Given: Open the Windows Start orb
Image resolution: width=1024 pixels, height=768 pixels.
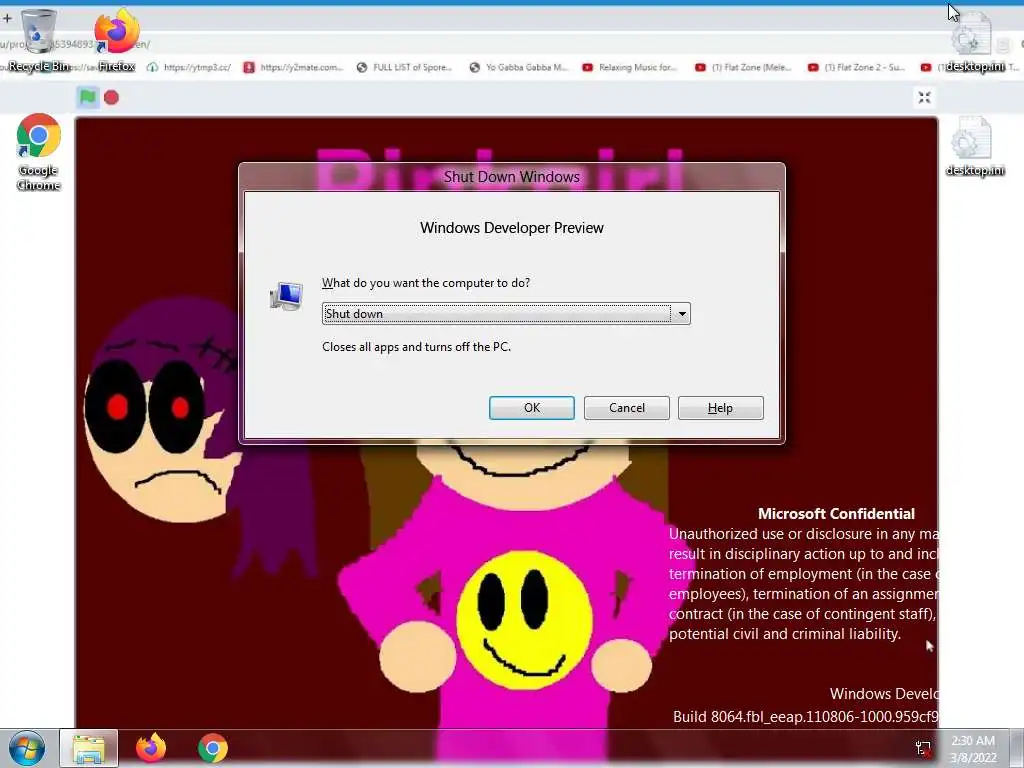Looking at the screenshot, I should [27, 748].
